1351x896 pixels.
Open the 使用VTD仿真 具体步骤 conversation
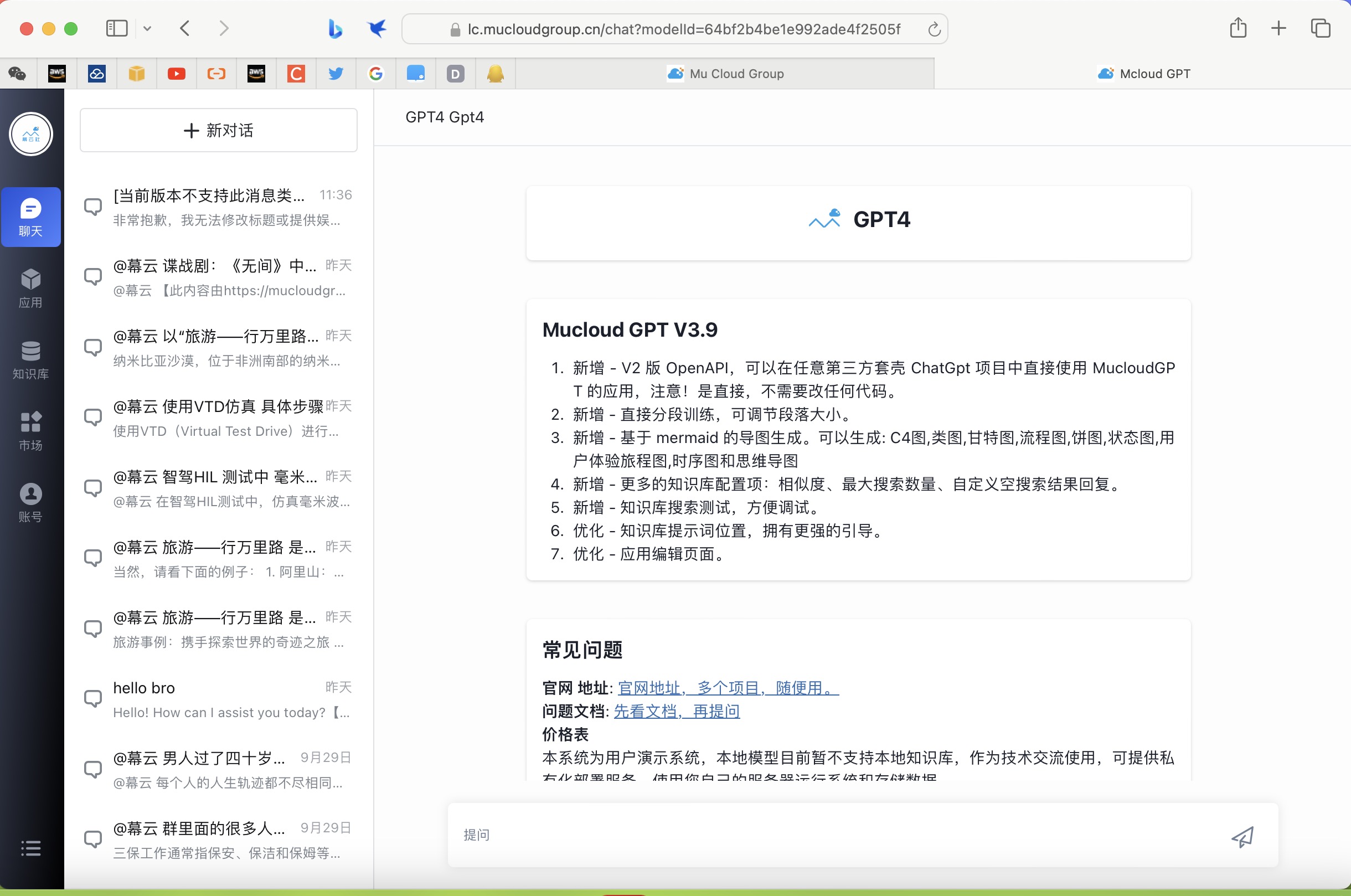(x=219, y=418)
